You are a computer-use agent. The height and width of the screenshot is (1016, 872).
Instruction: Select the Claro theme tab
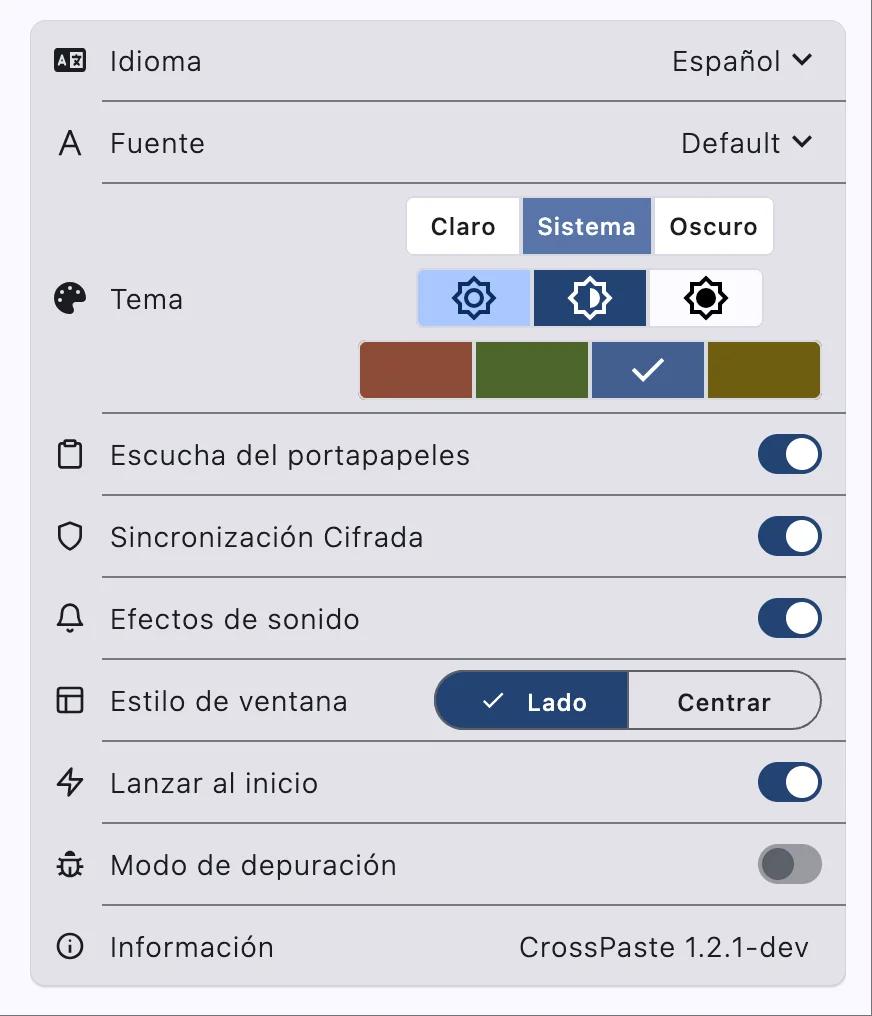tap(462, 226)
